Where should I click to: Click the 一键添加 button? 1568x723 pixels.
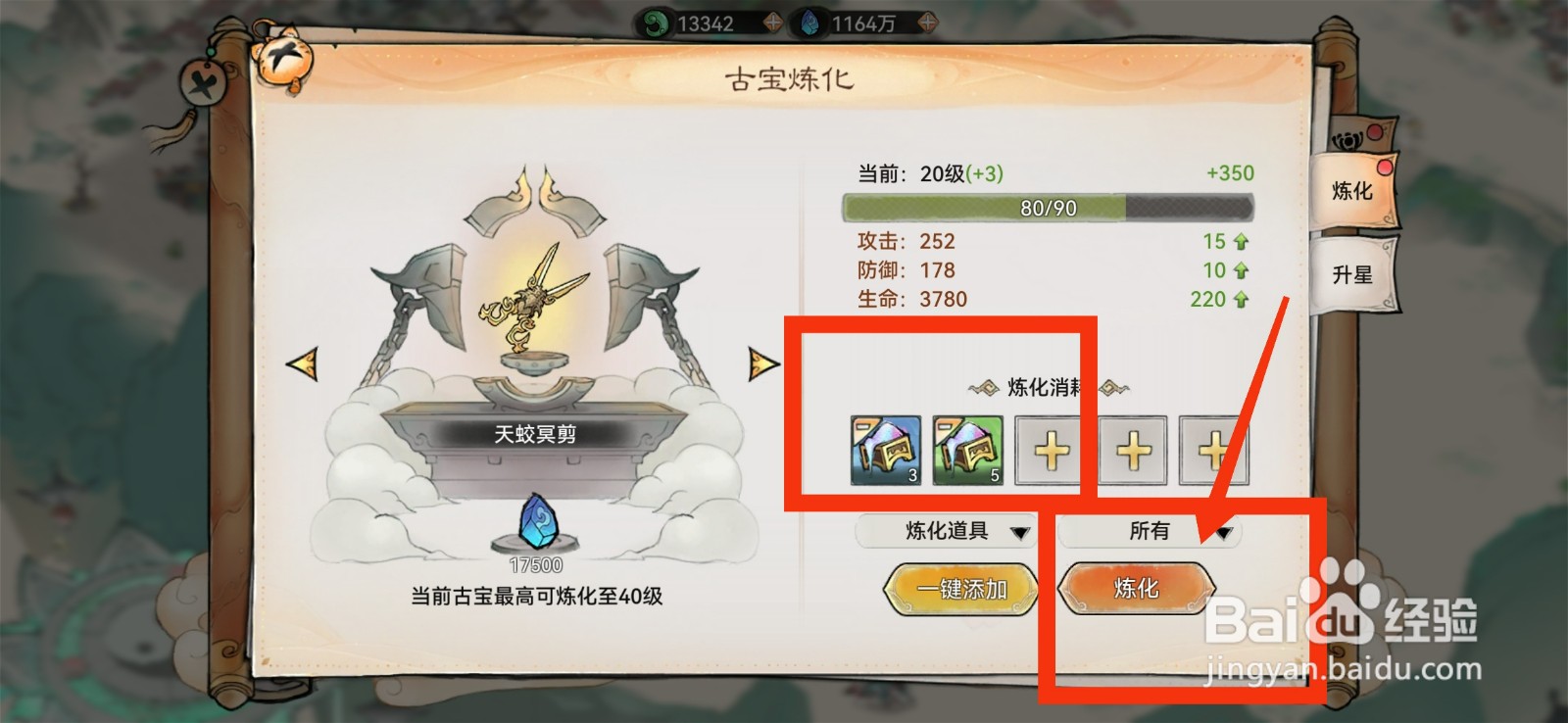tap(961, 589)
